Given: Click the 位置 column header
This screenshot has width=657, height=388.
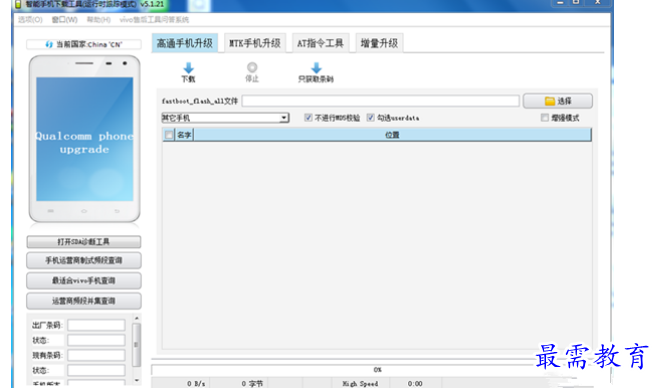Looking at the screenshot, I should coord(392,135).
